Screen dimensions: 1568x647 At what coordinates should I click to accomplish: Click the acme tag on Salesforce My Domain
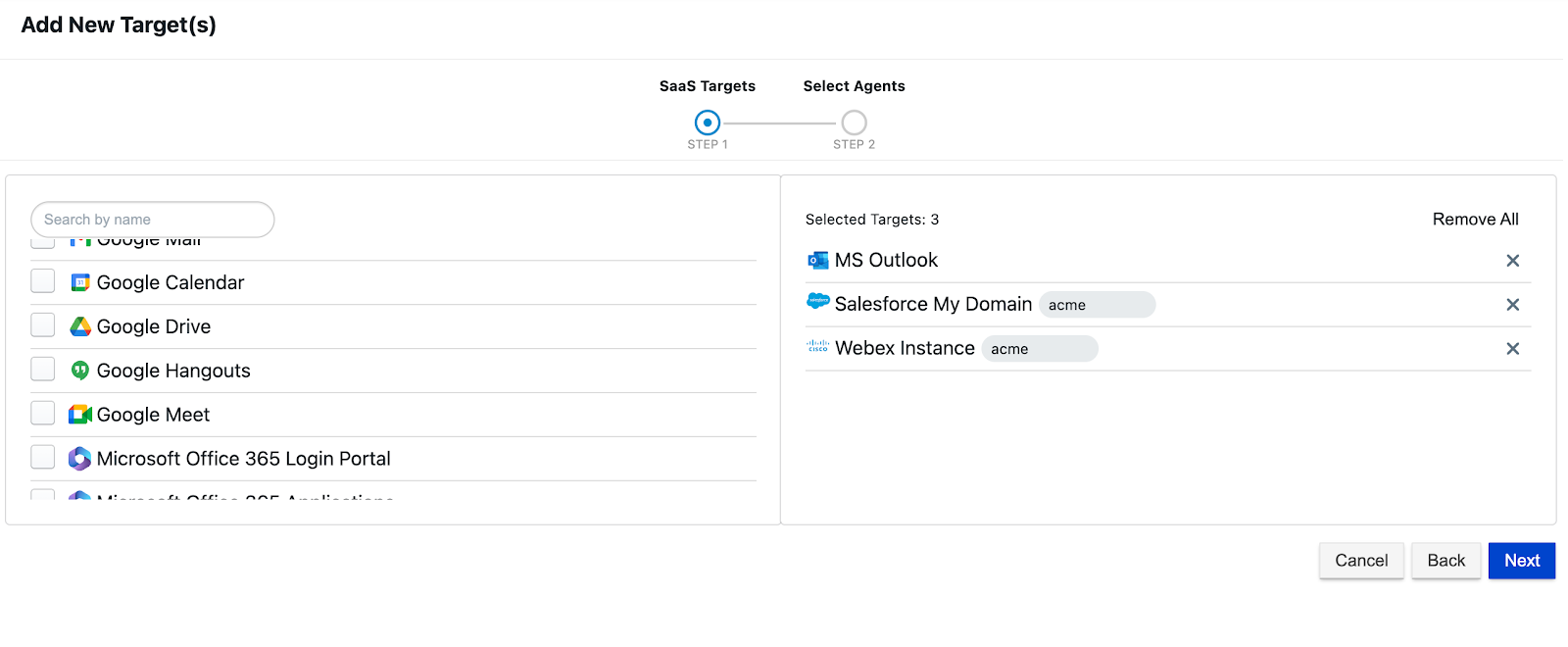tap(1098, 305)
